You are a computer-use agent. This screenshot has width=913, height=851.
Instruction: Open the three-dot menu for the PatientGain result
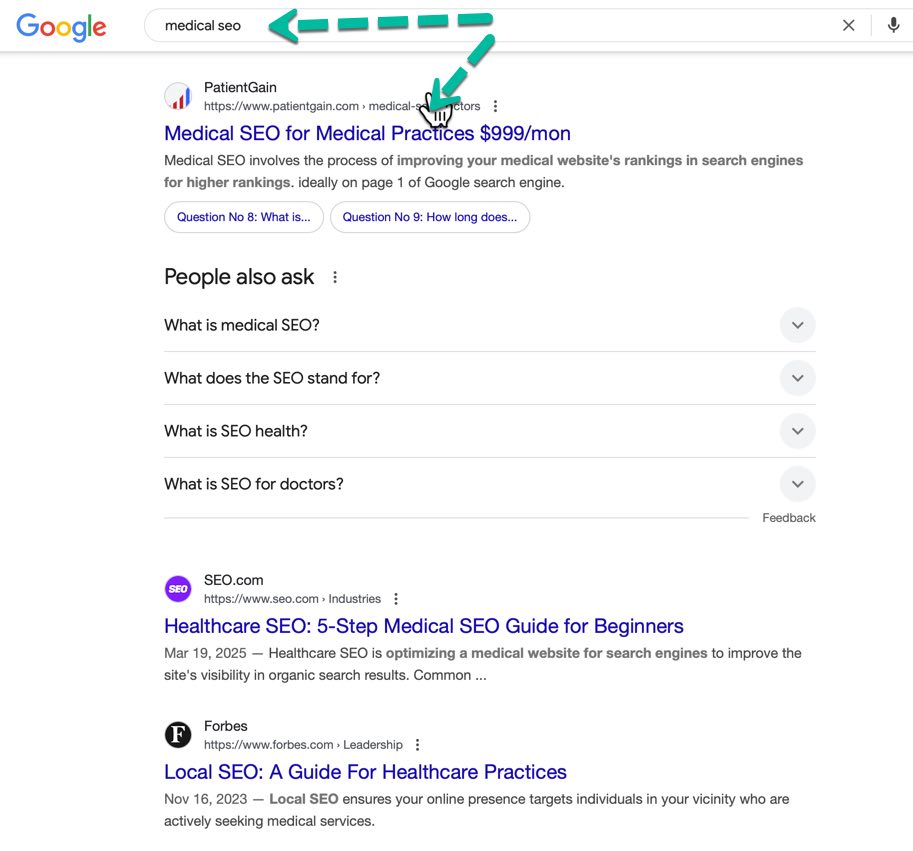pos(495,106)
